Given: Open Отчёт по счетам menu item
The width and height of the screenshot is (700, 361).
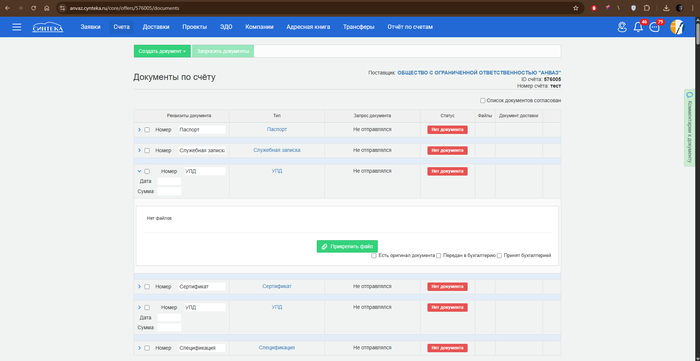Looking at the screenshot, I should pos(410,27).
